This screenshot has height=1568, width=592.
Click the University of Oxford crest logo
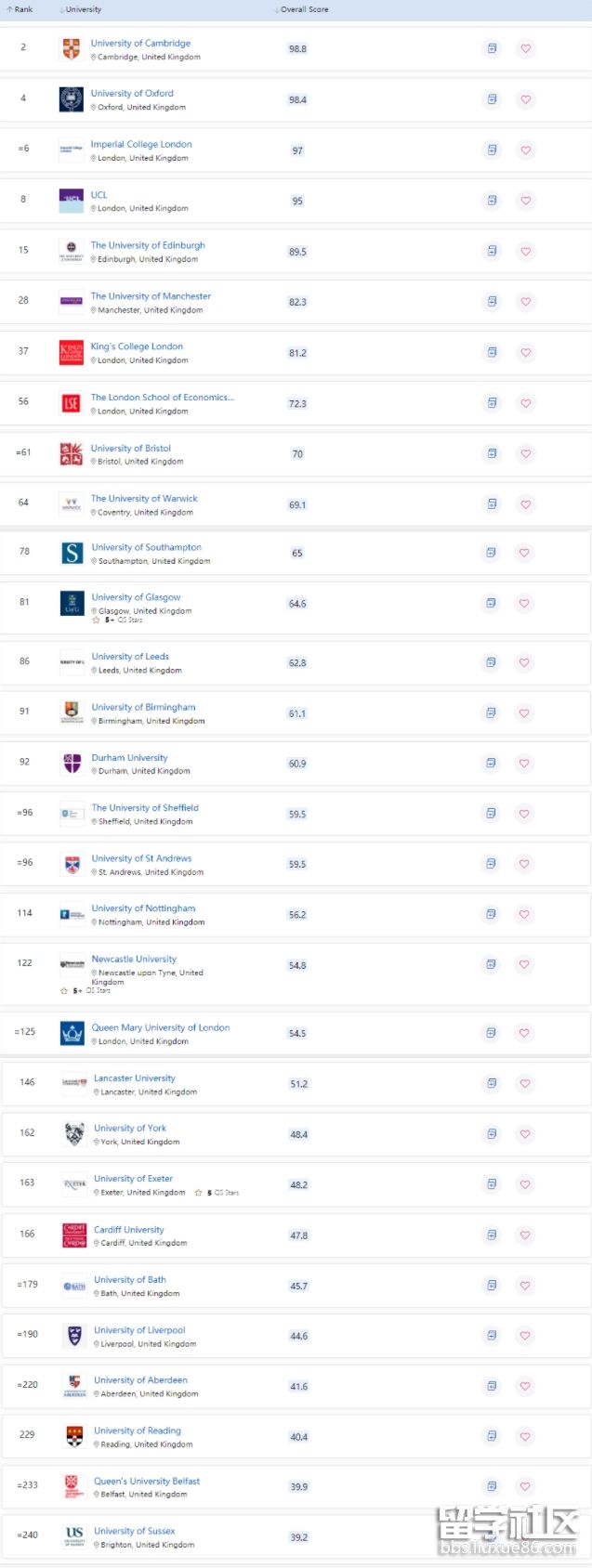tap(72, 99)
